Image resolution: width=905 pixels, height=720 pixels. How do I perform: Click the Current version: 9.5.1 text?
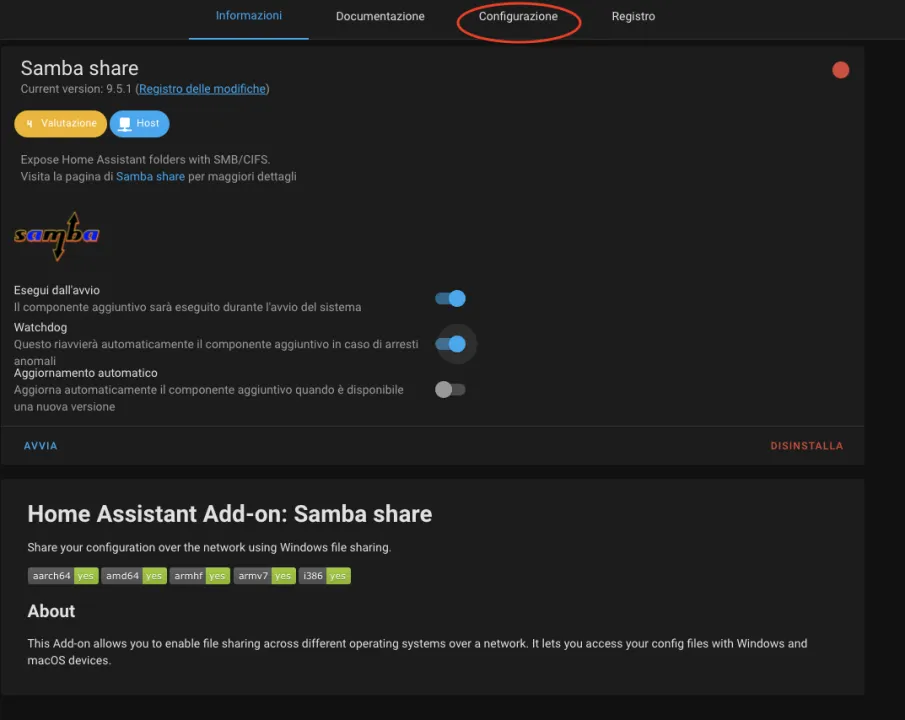(76, 89)
